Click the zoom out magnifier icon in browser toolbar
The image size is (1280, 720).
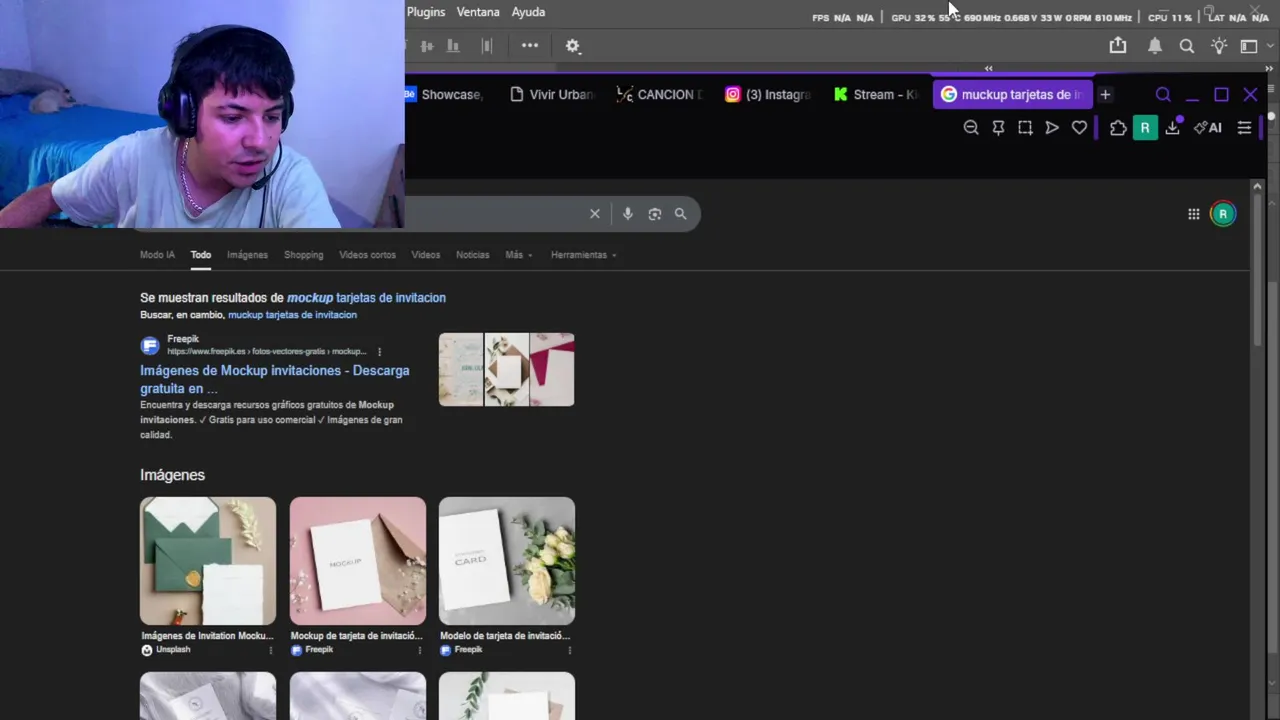971,128
